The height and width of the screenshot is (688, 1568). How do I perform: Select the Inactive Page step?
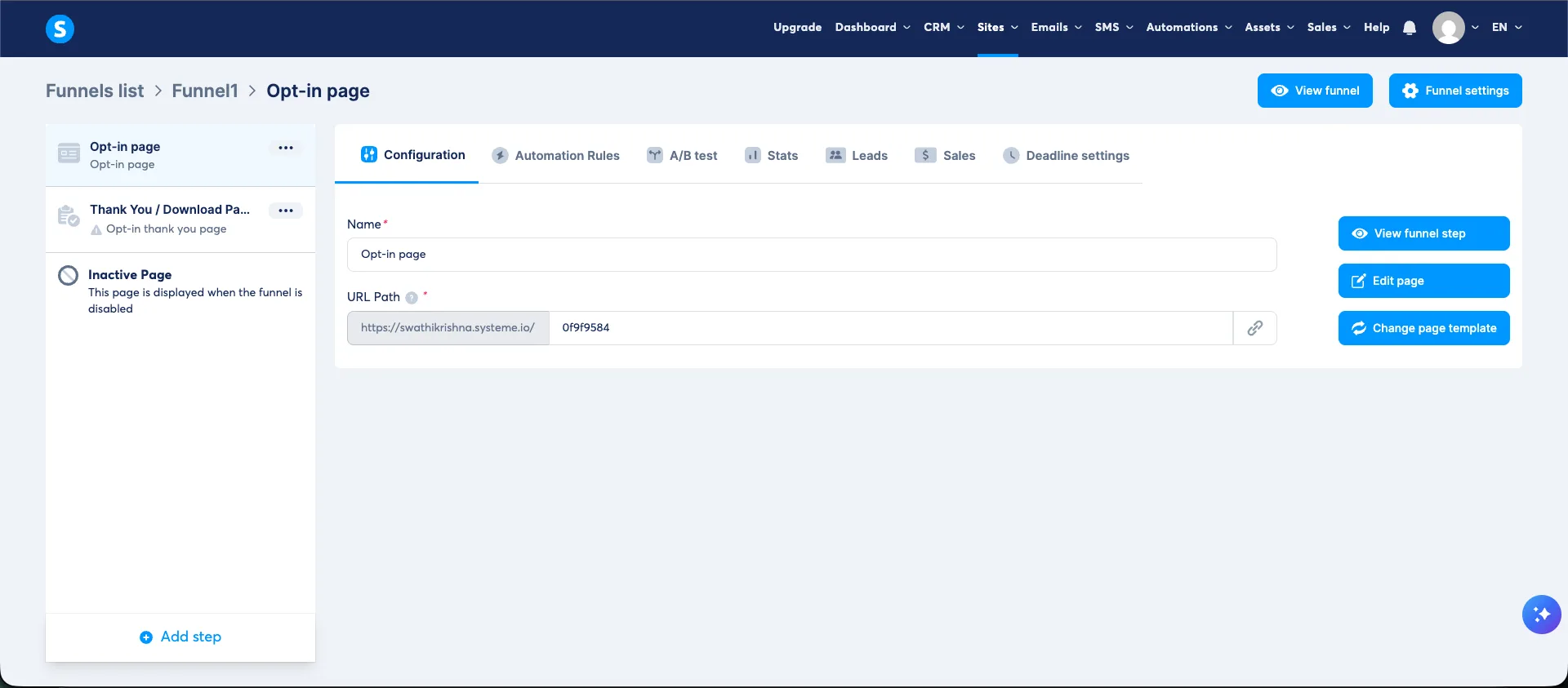[180, 291]
